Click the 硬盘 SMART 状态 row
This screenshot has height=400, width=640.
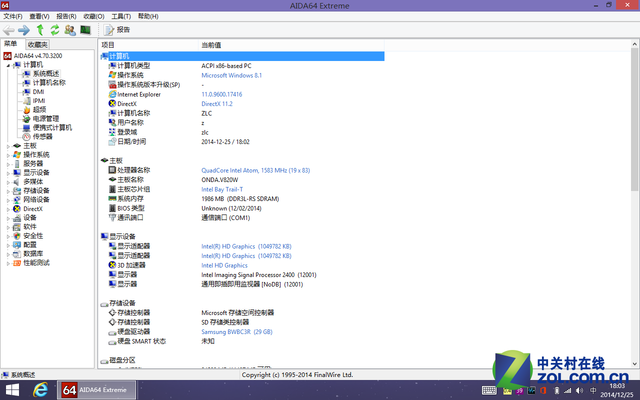[242, 341]
